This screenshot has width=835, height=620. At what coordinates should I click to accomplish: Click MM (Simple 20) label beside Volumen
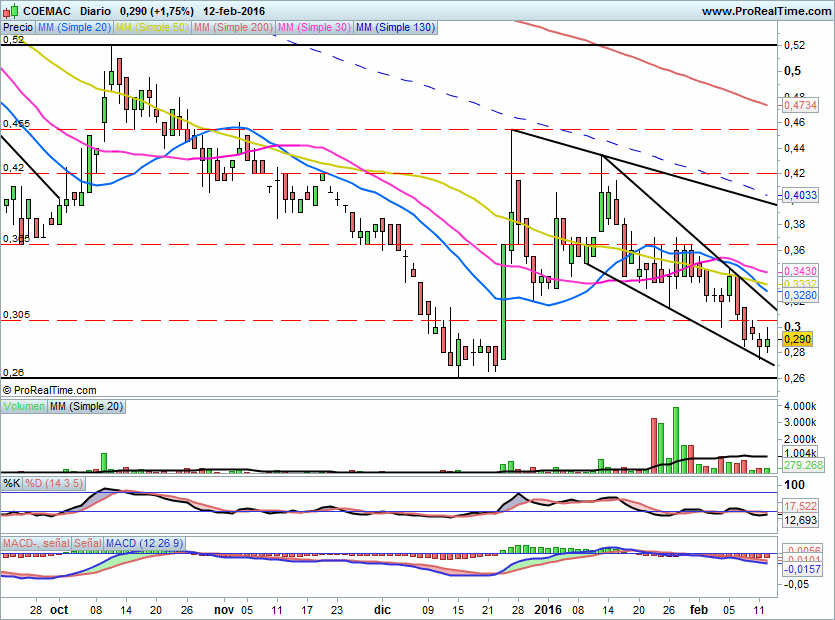tap(86, 406)
